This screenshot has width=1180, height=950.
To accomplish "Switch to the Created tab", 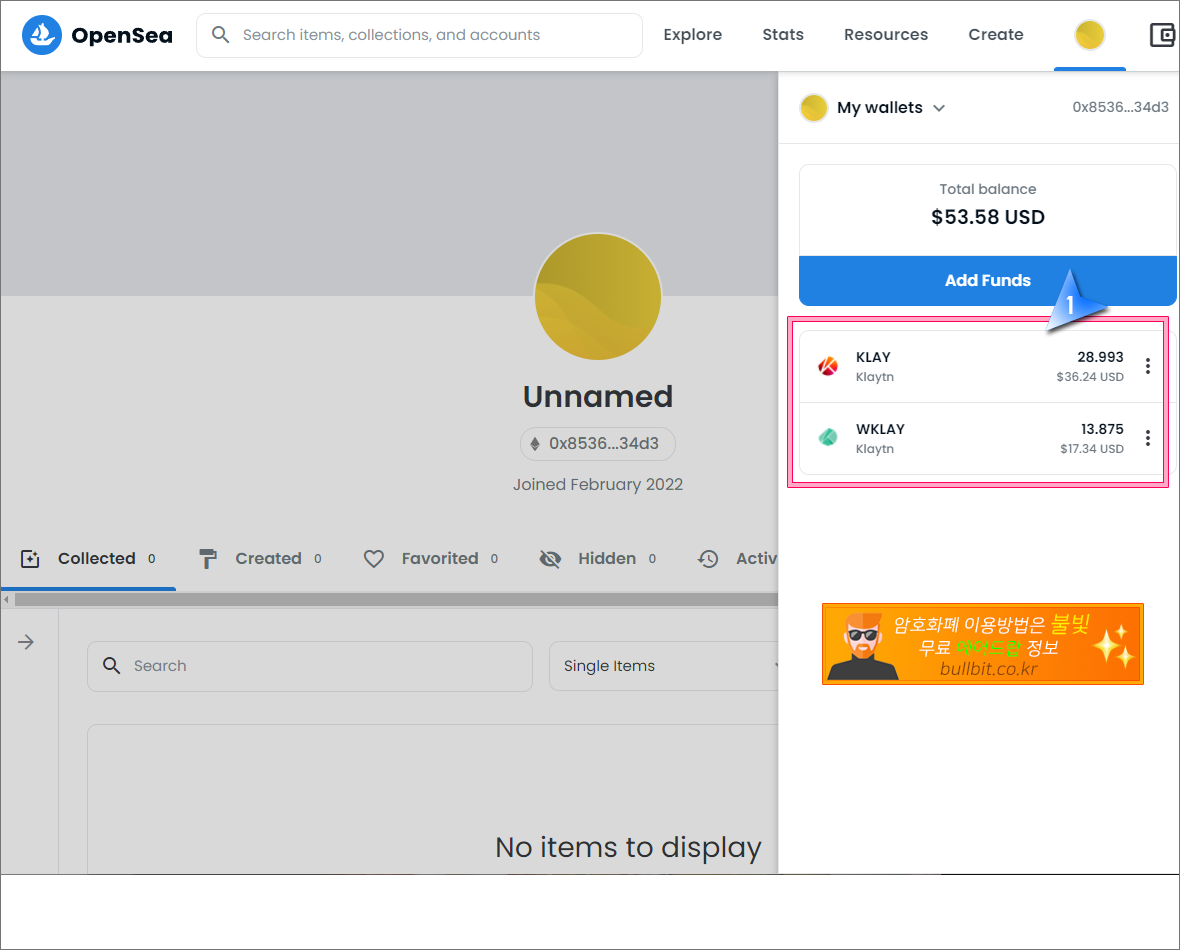I will click(x=260, y=559).
